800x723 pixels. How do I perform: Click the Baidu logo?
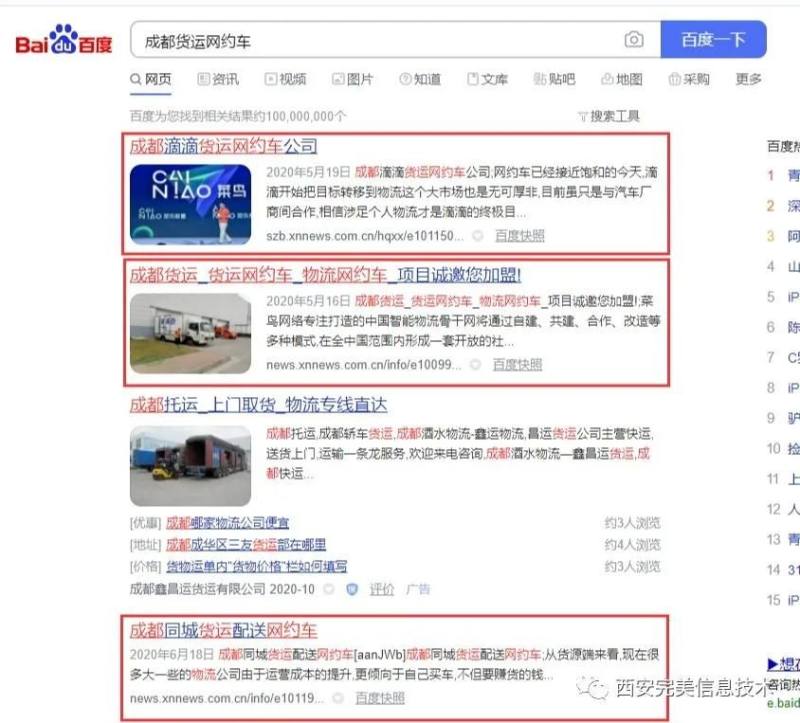63,40
